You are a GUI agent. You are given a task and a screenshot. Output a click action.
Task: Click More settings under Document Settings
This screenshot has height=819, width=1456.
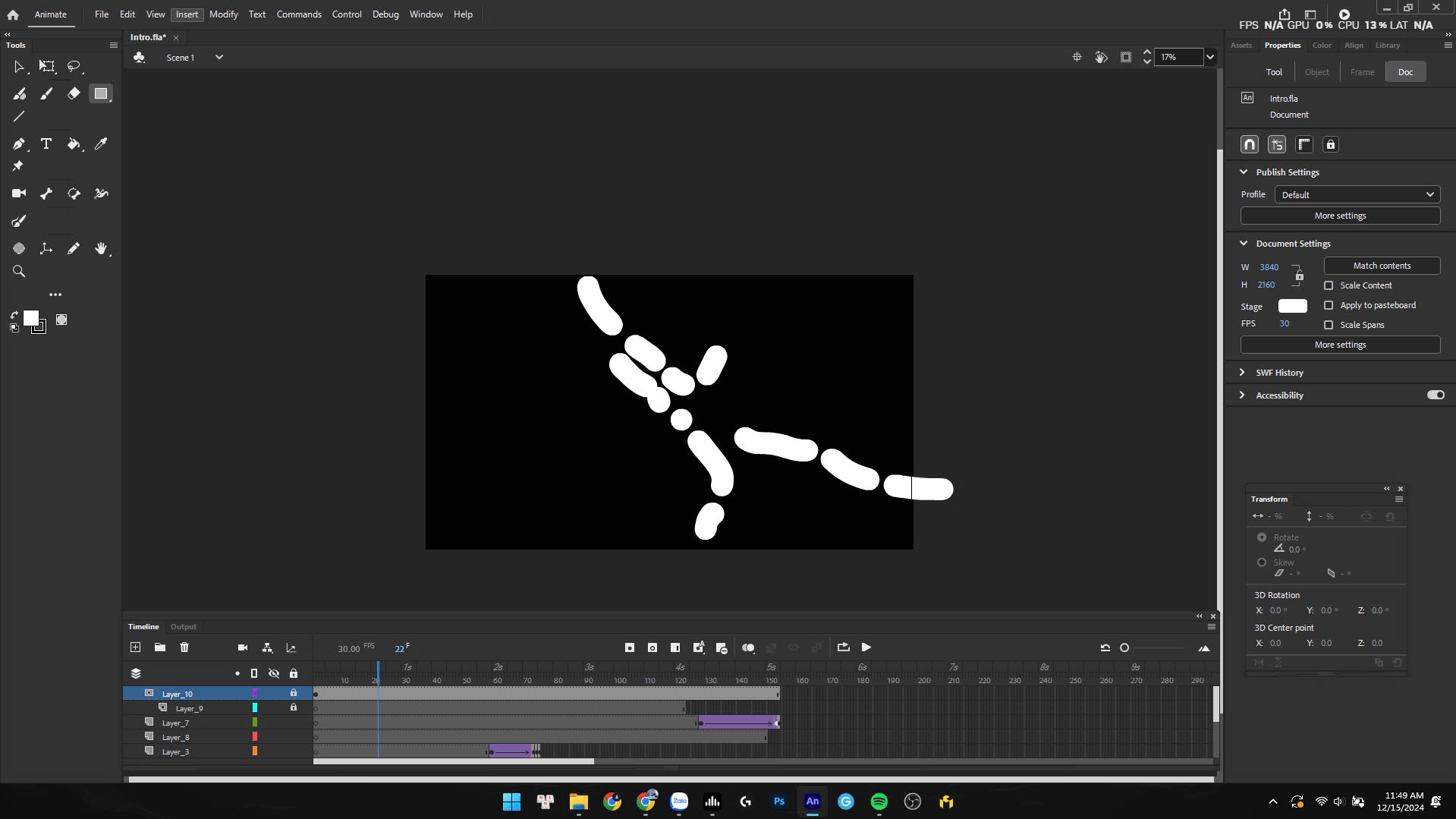coord(1340,345)
